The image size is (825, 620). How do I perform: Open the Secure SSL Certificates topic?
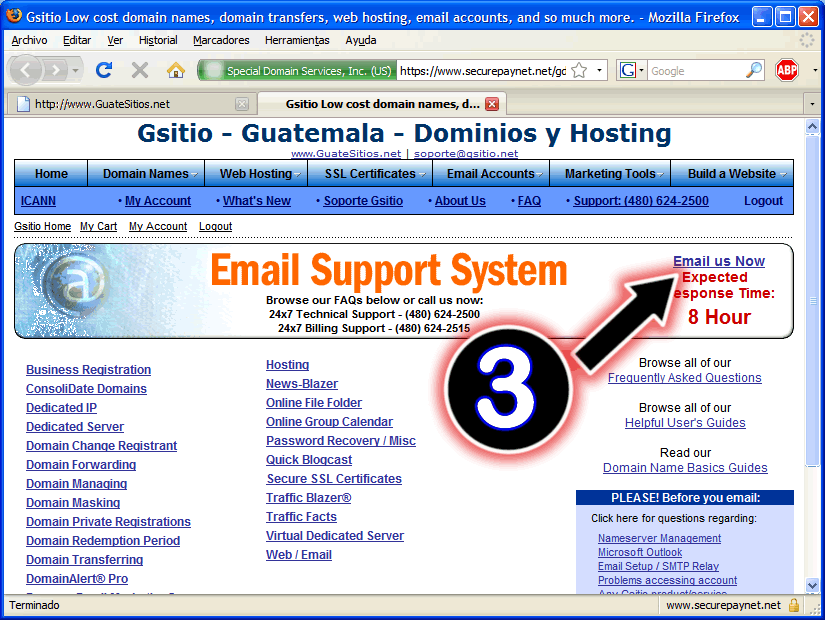click(x=334, y=479)
